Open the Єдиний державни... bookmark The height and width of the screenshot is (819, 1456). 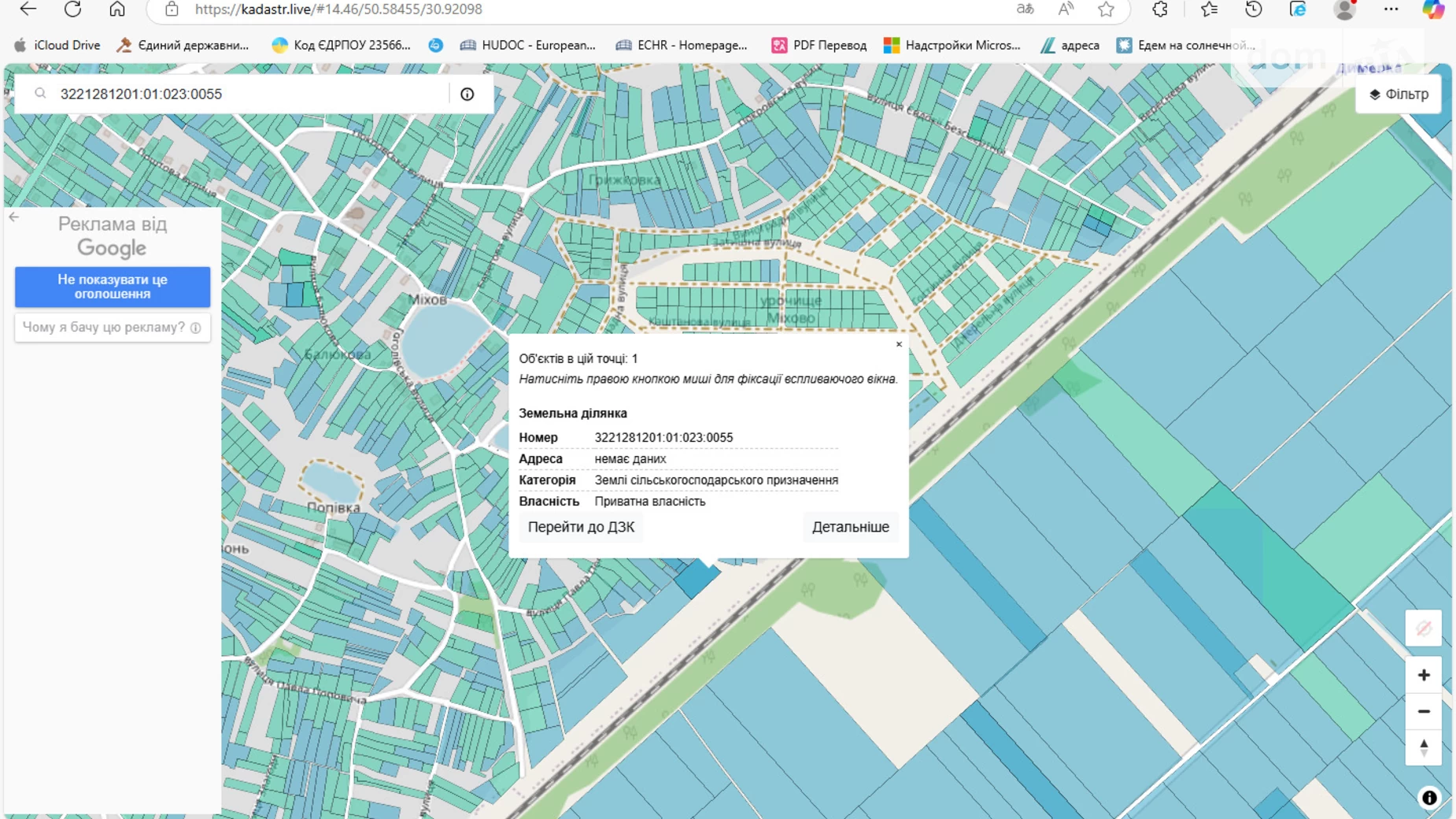[x=183, y=45]
